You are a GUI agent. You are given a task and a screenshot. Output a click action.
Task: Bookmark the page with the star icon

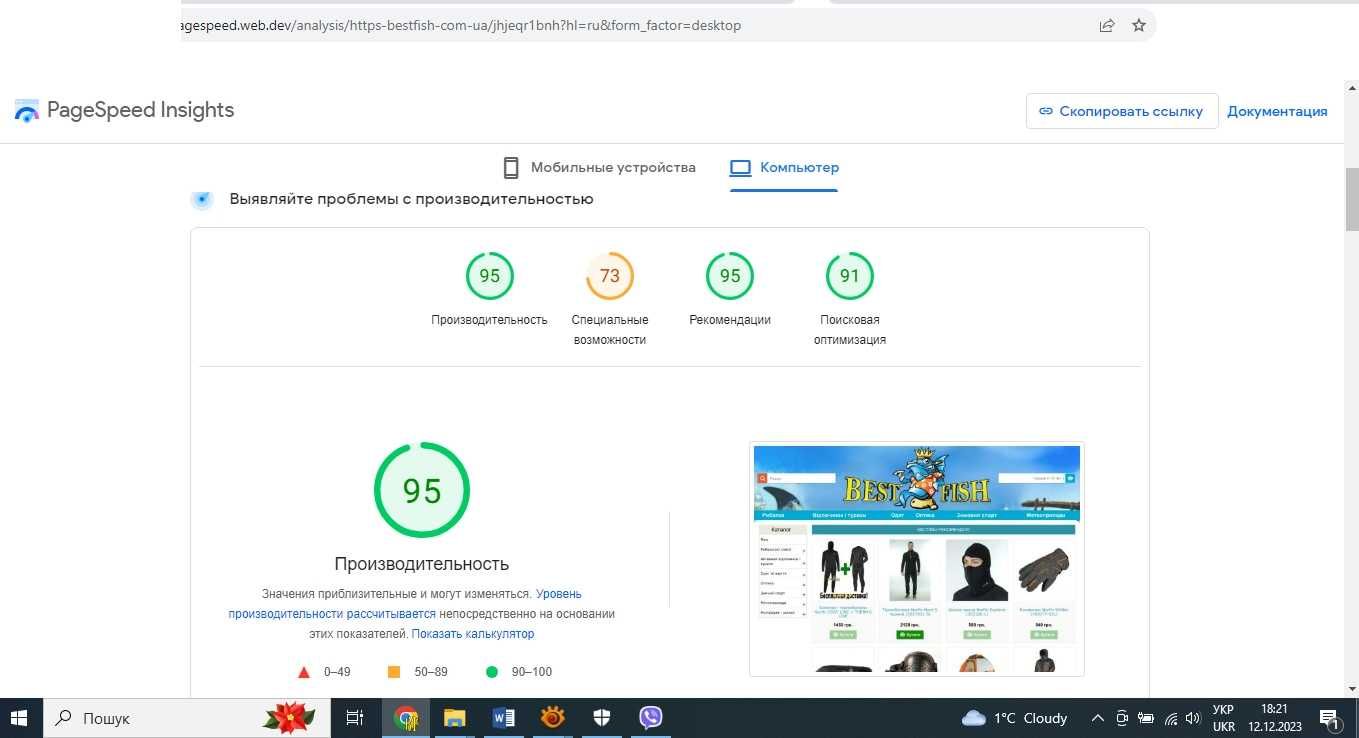1139,25
